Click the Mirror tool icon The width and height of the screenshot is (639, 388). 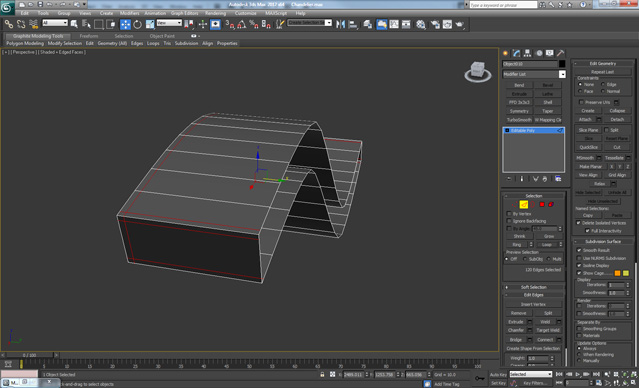point(340,24)
